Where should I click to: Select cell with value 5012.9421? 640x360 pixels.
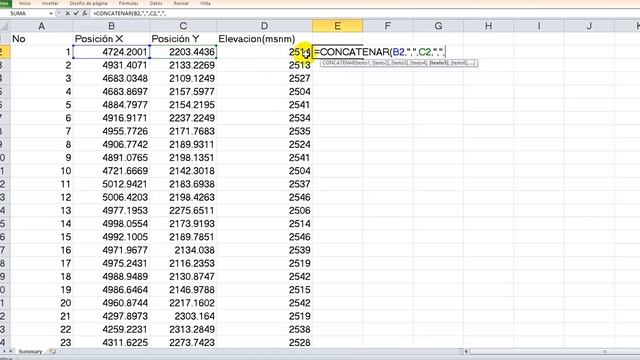[x=111, y=184]
